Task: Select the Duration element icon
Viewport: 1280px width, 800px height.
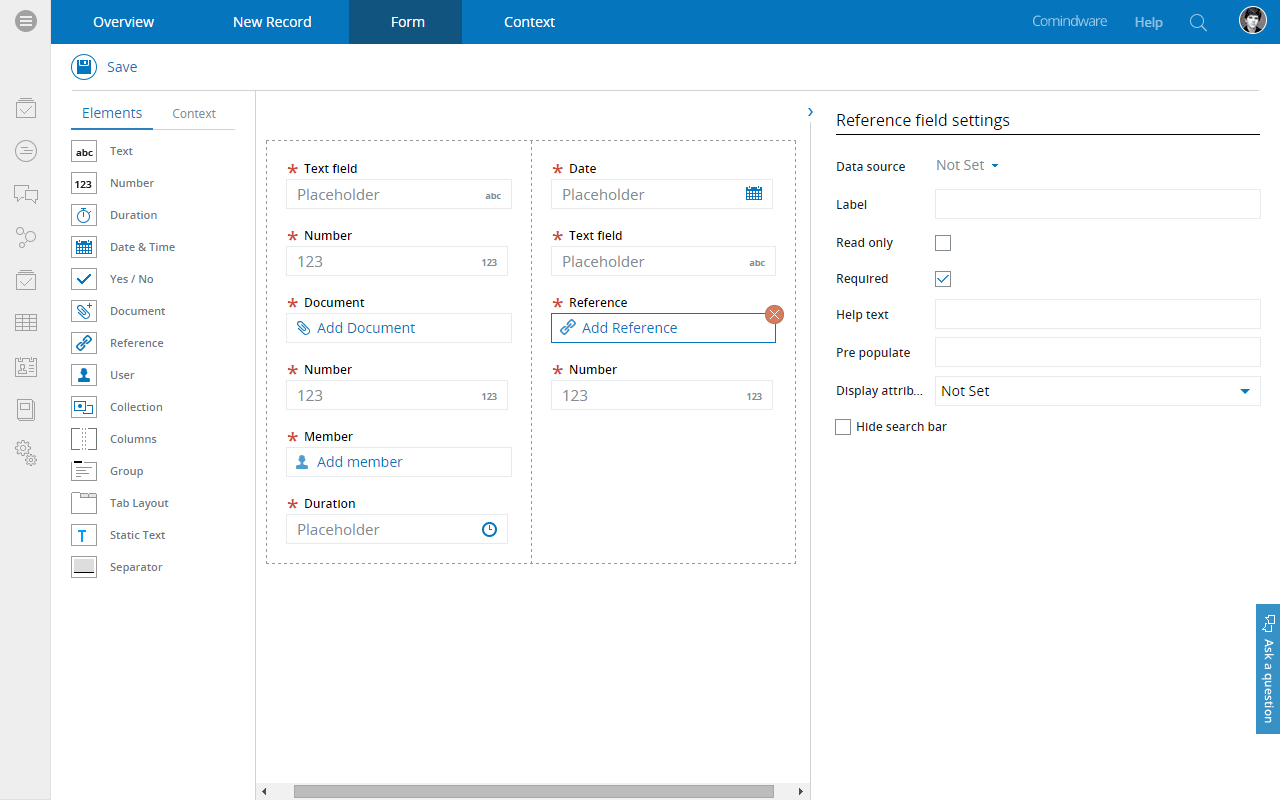Action: click(x=84, y=215)
